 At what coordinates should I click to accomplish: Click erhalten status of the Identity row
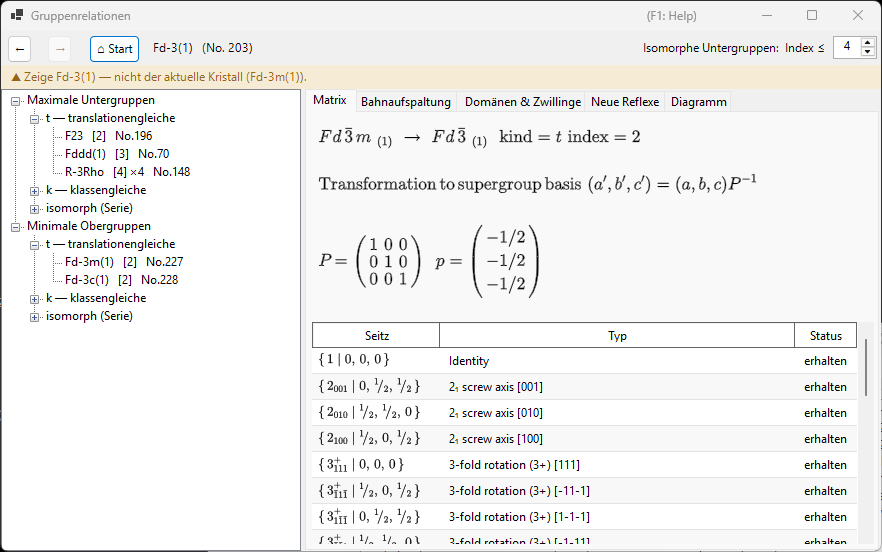coord(825,361)
